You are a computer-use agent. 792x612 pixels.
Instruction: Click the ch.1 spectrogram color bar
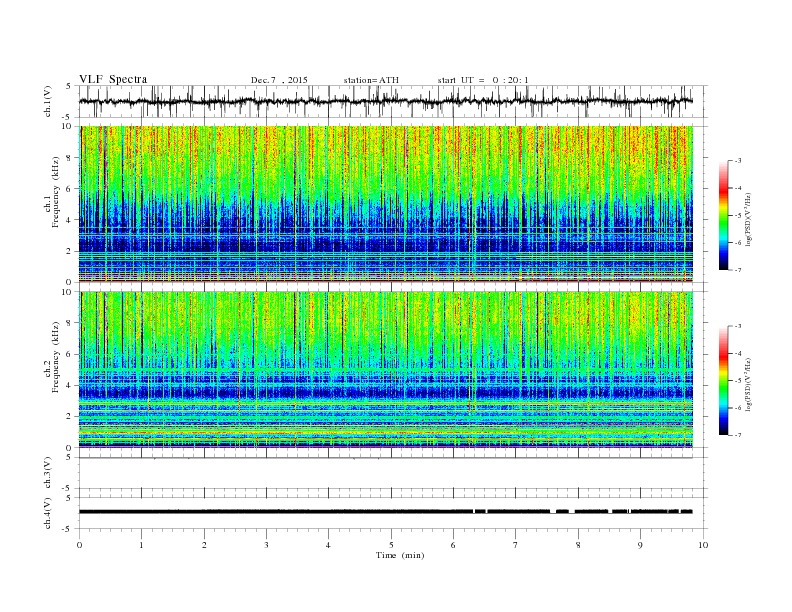coord(723,216)
